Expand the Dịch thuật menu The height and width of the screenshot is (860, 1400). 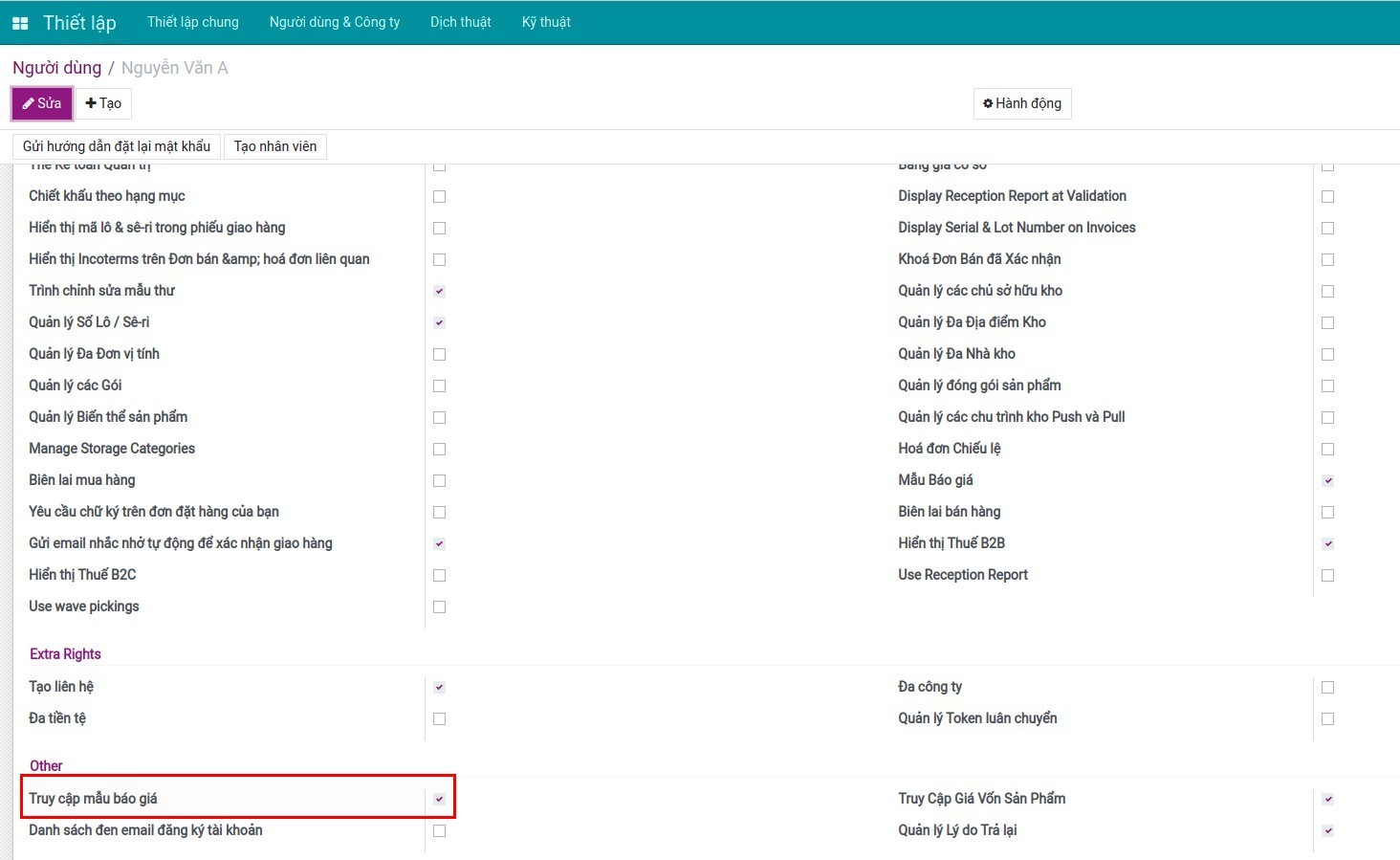(460, 22)
